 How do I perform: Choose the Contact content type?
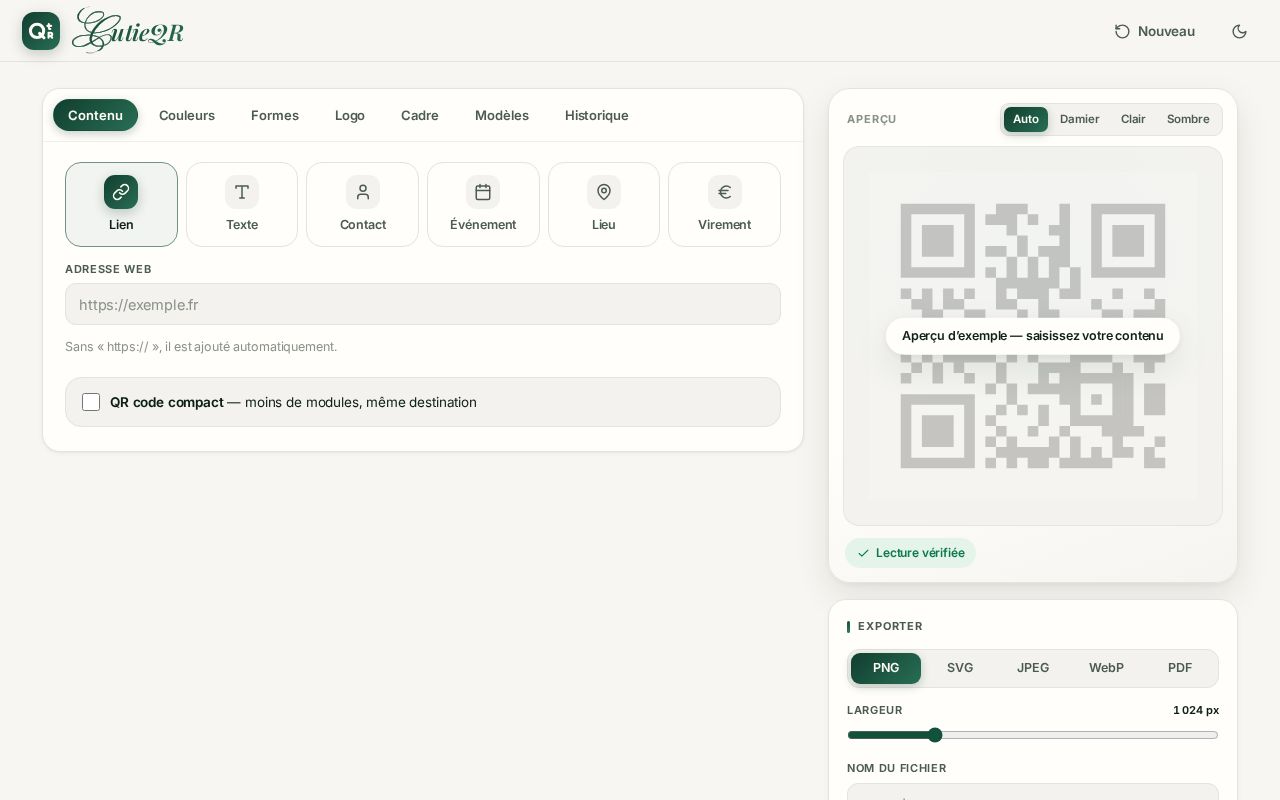tap(363, 204)
